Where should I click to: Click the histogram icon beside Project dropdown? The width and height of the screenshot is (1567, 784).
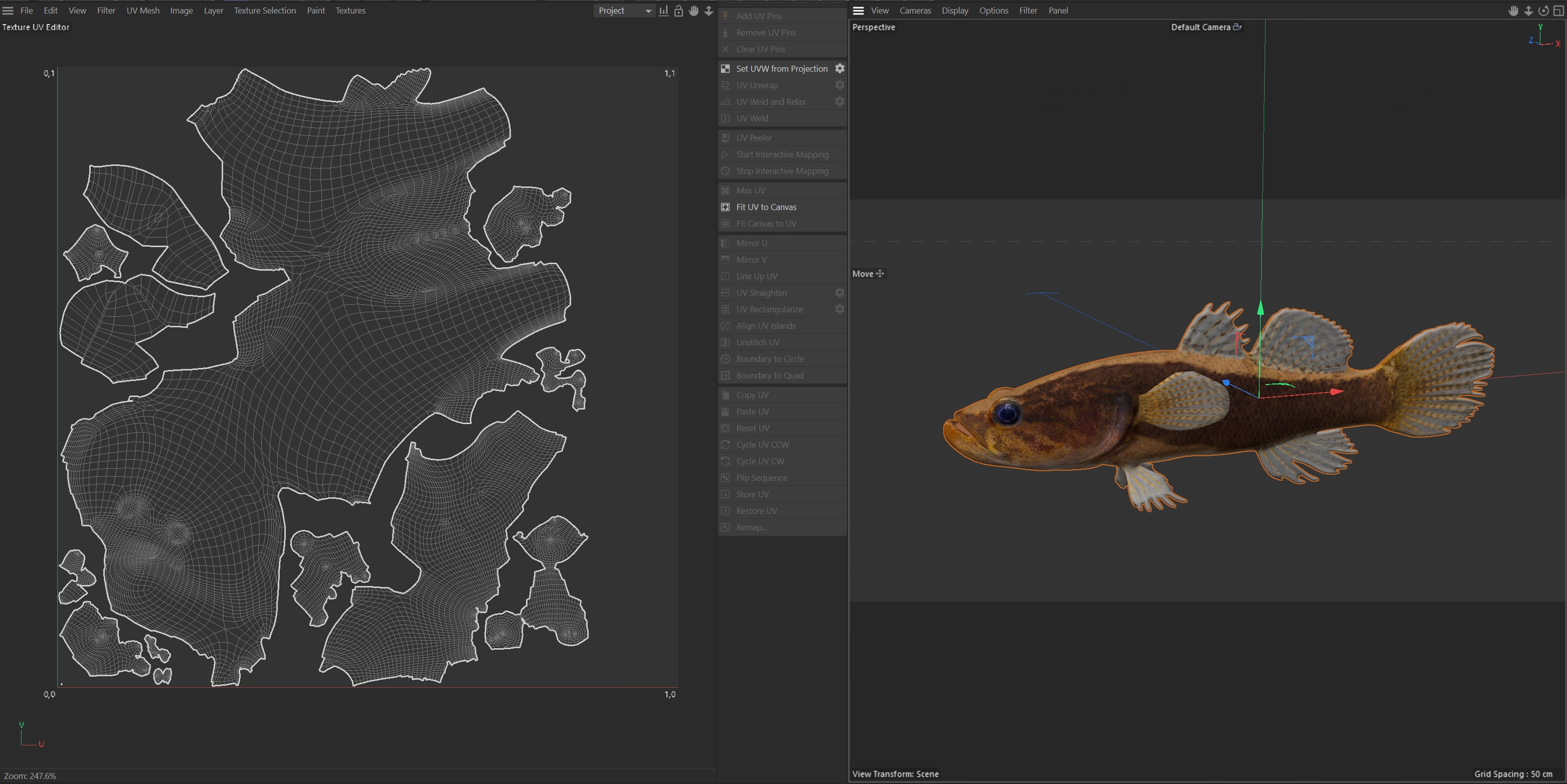click(663, 11)
